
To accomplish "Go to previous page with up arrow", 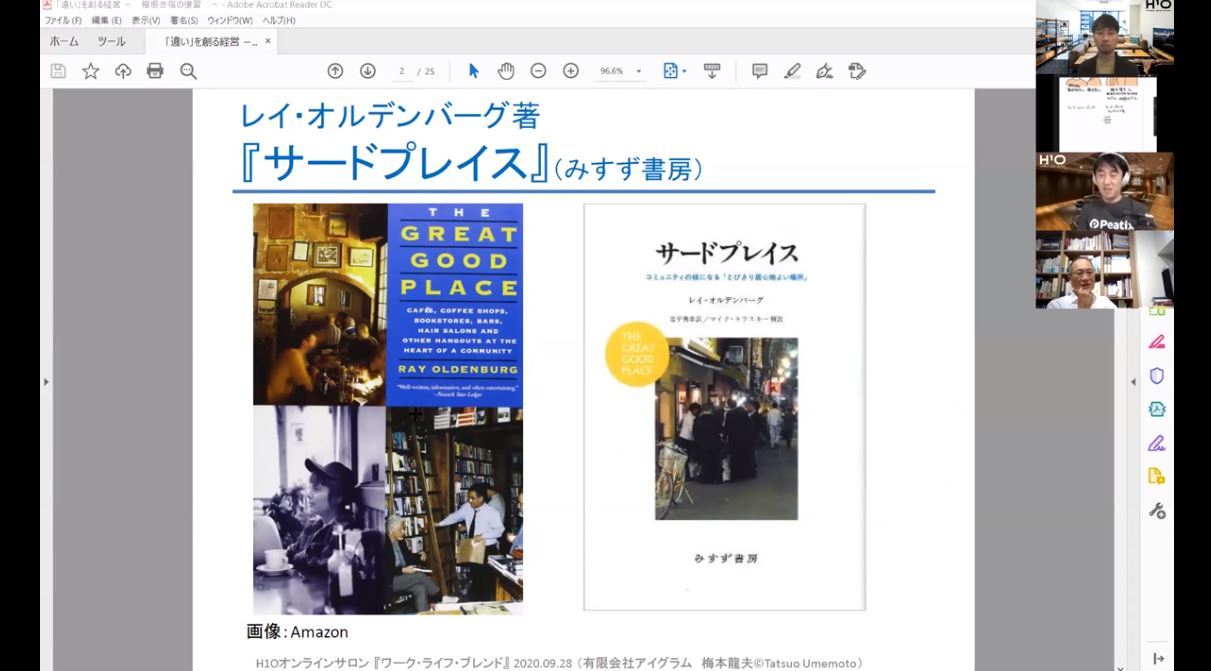I will click(x=335, y=71).
